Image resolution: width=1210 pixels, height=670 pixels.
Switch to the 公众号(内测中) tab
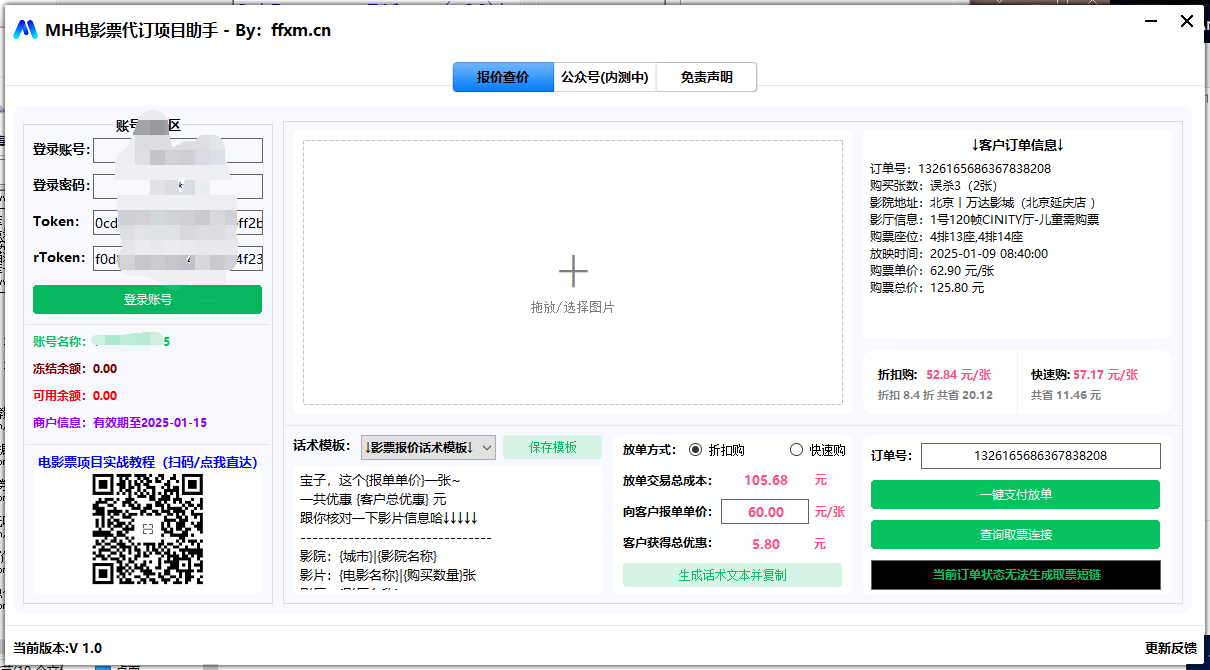(x=604, y=76)
